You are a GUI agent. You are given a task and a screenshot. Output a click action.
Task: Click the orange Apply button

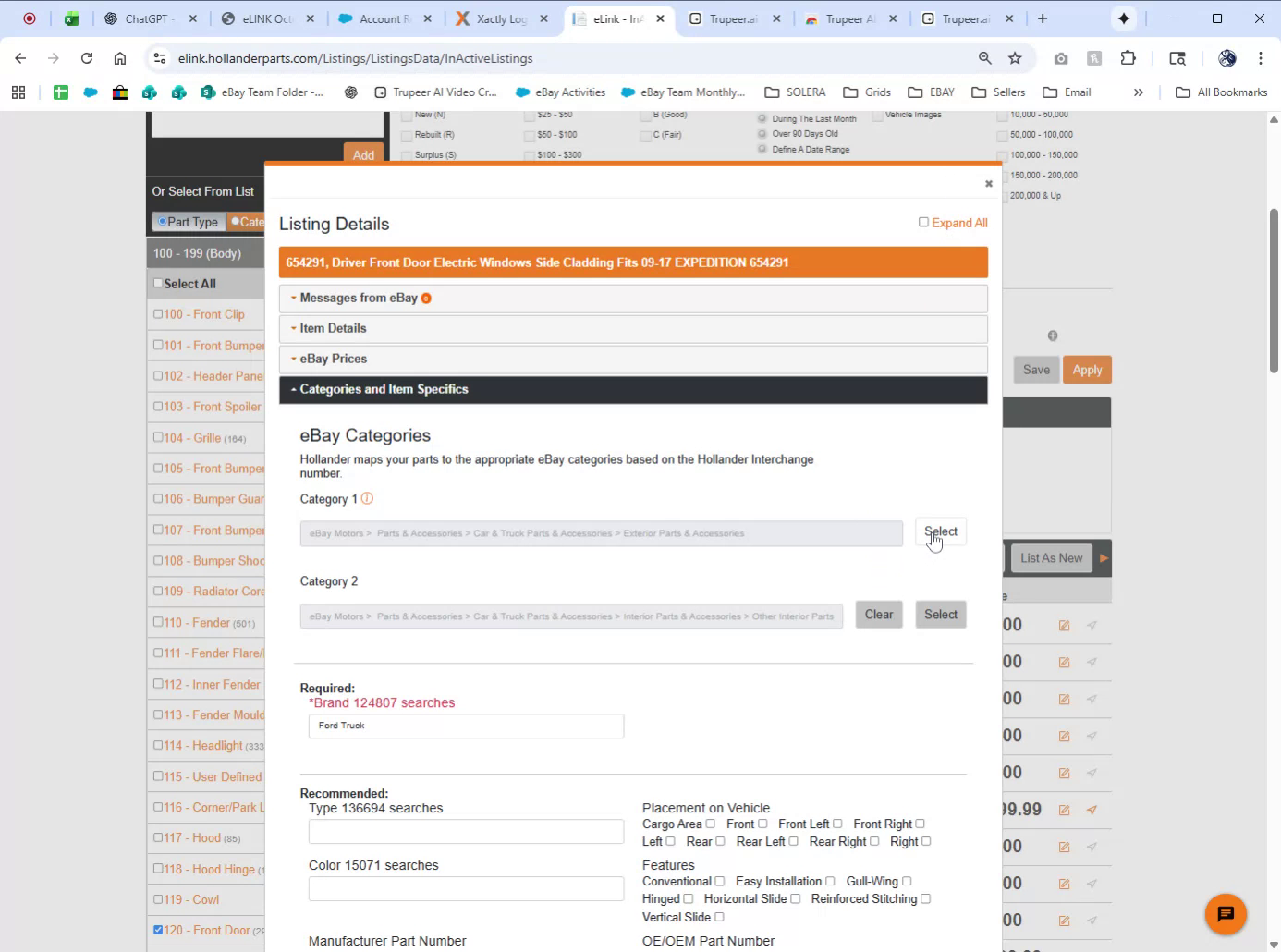[x=1087, y=370]
